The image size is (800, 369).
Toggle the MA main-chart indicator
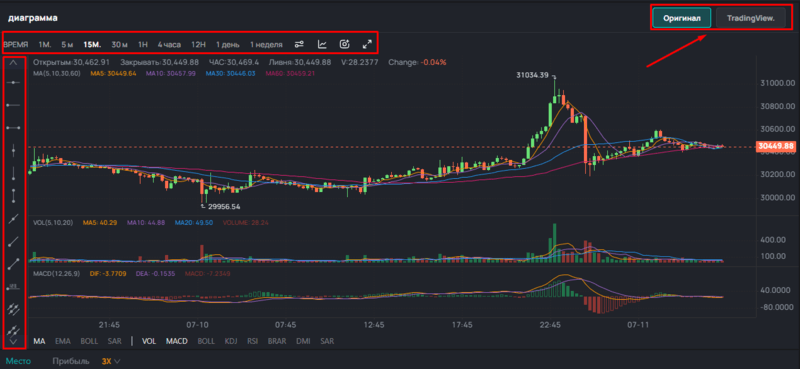point(39,341)
